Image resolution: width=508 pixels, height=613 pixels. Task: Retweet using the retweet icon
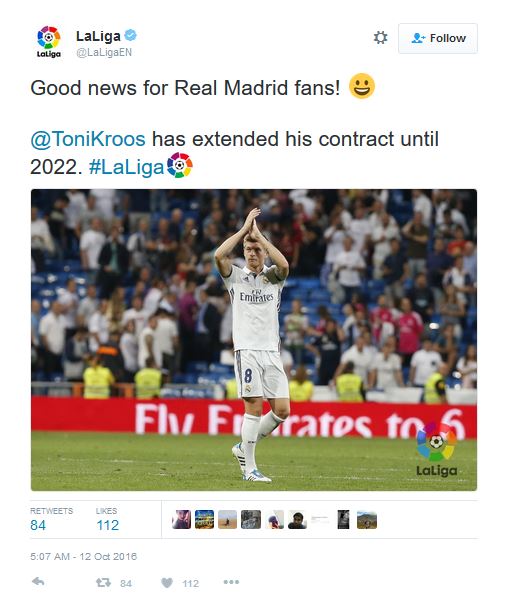click(x=103, y=583)
